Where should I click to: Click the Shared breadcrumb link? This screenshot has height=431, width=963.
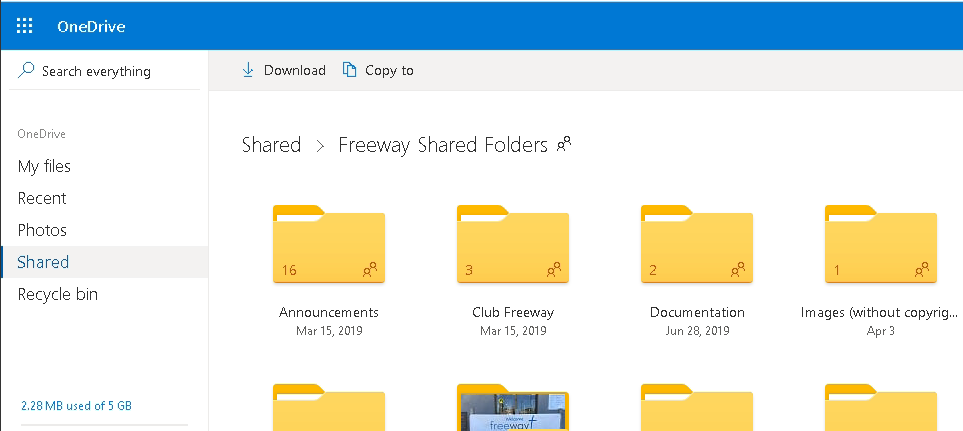click(x=271, y=145)
